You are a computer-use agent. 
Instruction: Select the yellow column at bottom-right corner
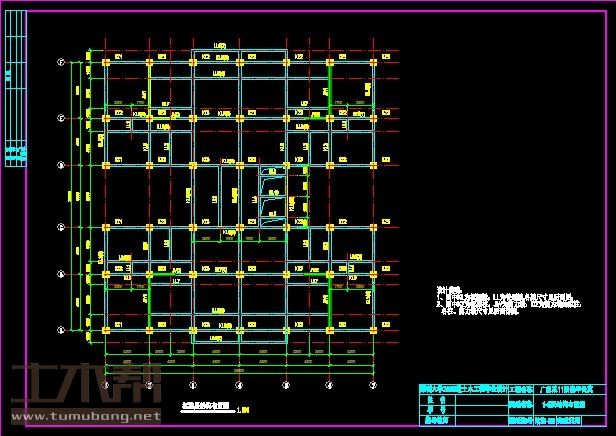(x=372, y=329)
